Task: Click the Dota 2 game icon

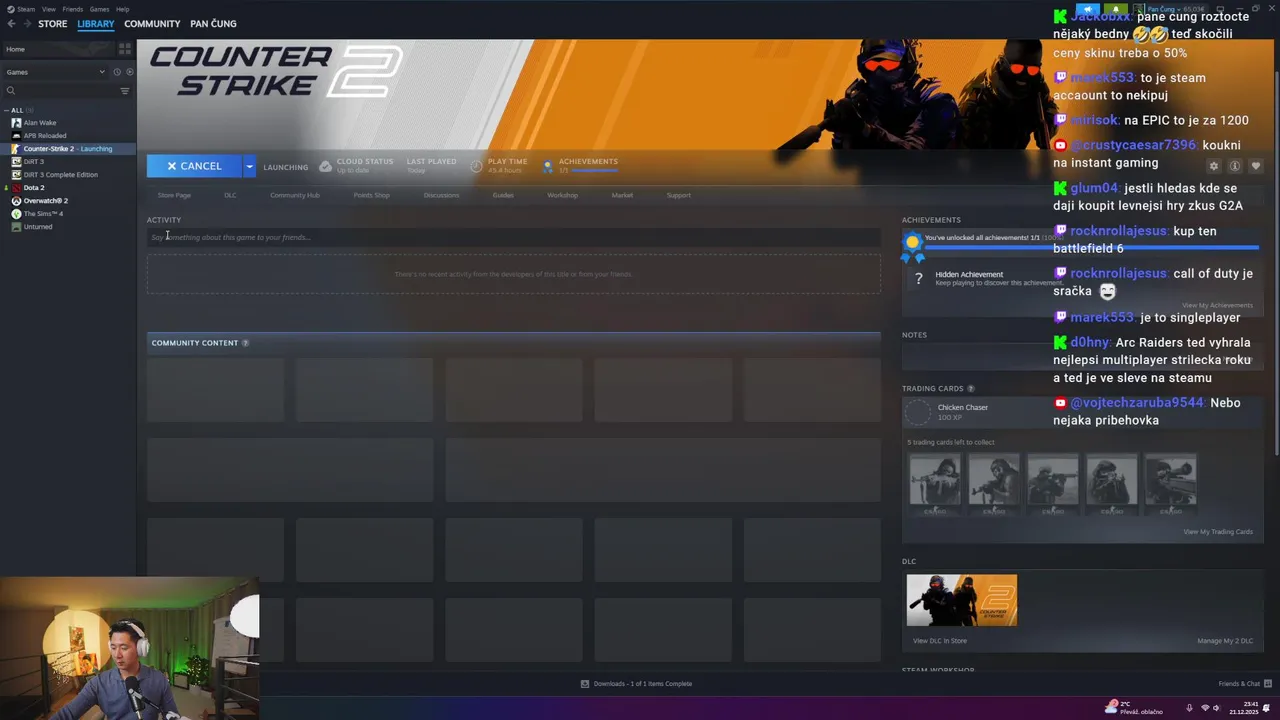Action: click(16, 188)
